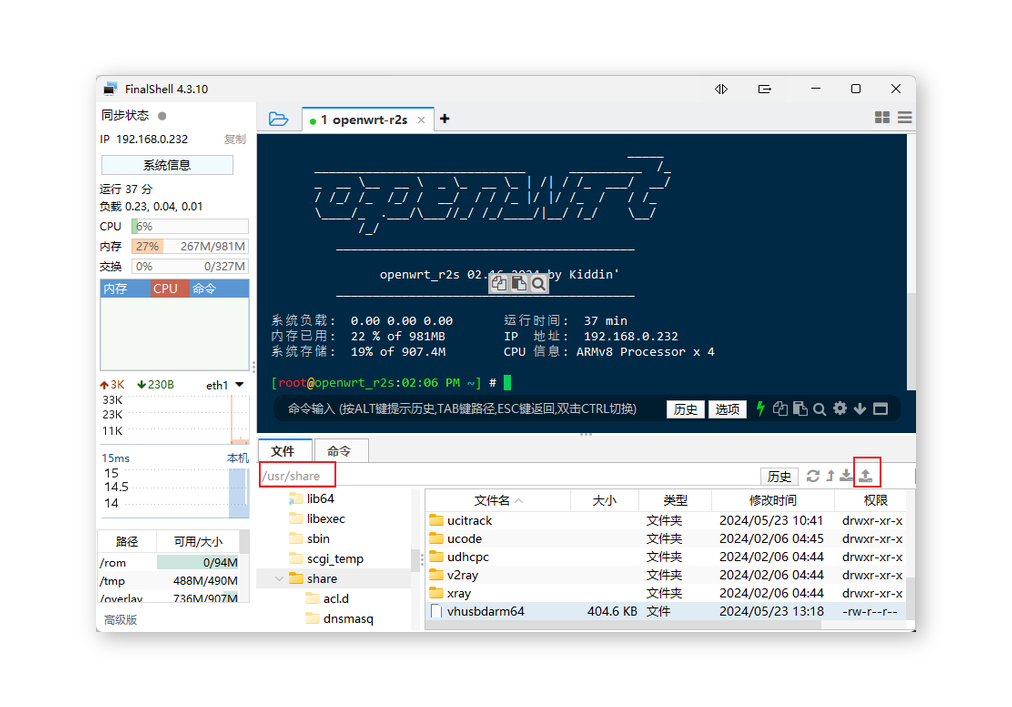Click the split-view arrows icon in title bar

[721, 89]
